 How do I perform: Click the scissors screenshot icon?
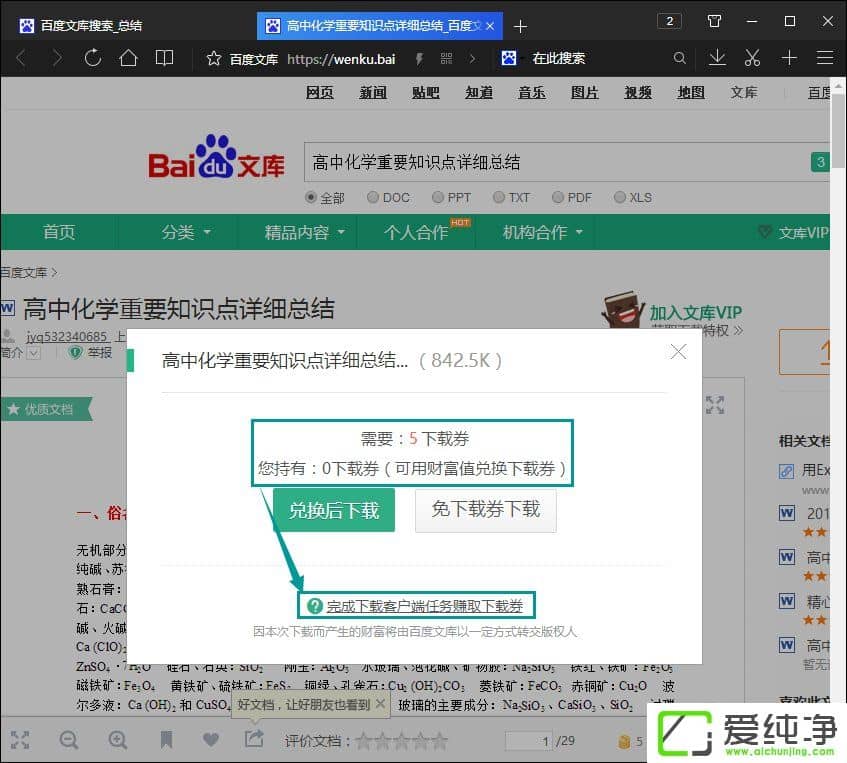pos(753,58)
